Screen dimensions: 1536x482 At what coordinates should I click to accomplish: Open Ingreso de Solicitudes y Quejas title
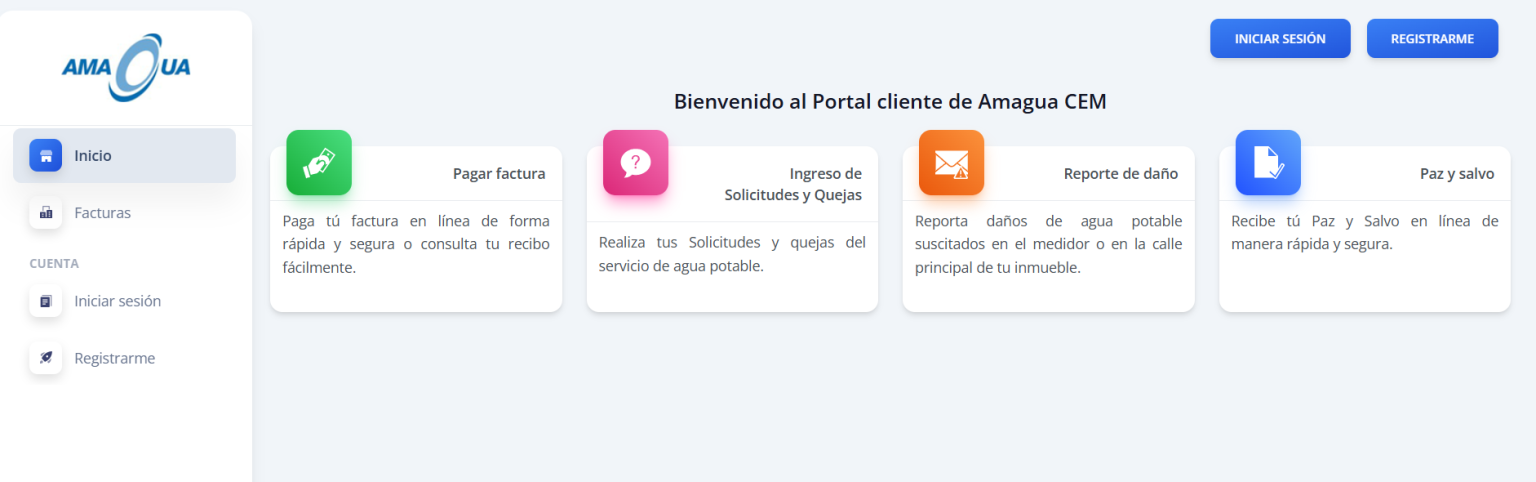coord(793,184)
